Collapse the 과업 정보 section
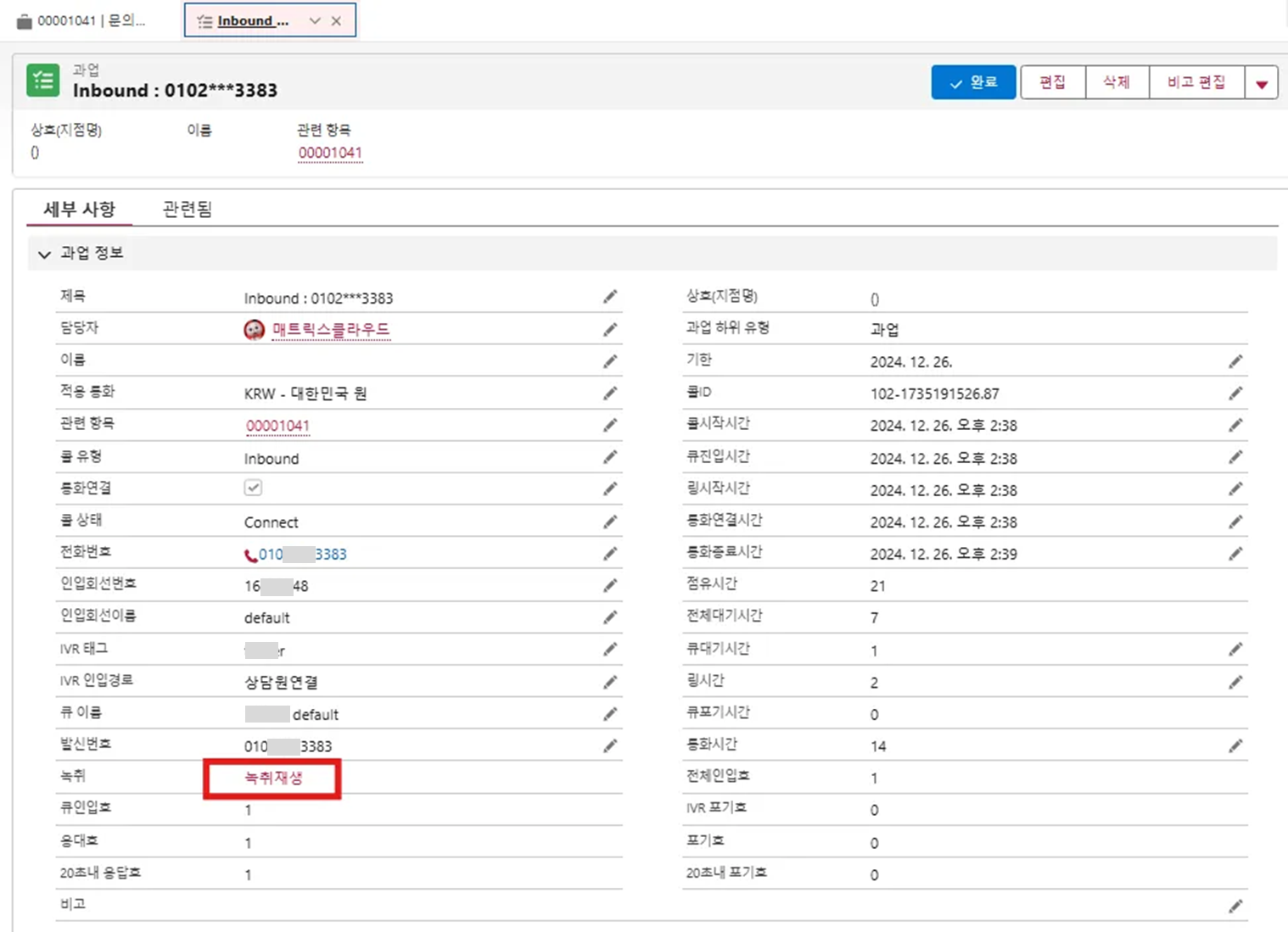 pyautogui.click(x=43, y=253)
